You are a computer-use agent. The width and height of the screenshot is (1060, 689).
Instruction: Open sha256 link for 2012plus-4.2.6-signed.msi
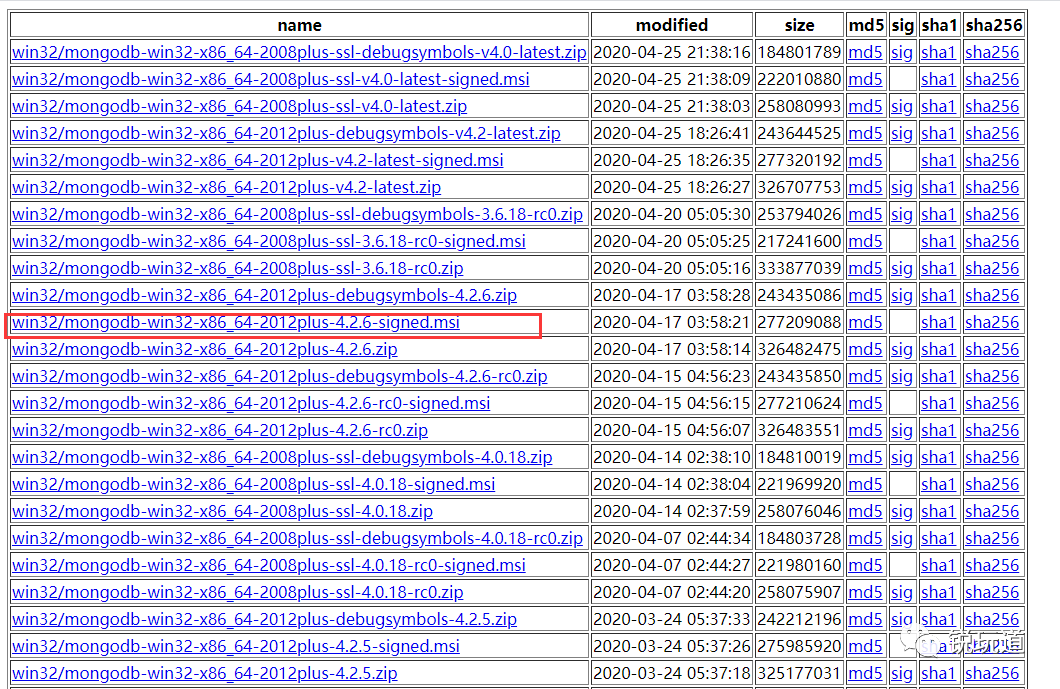click(992, 323)
